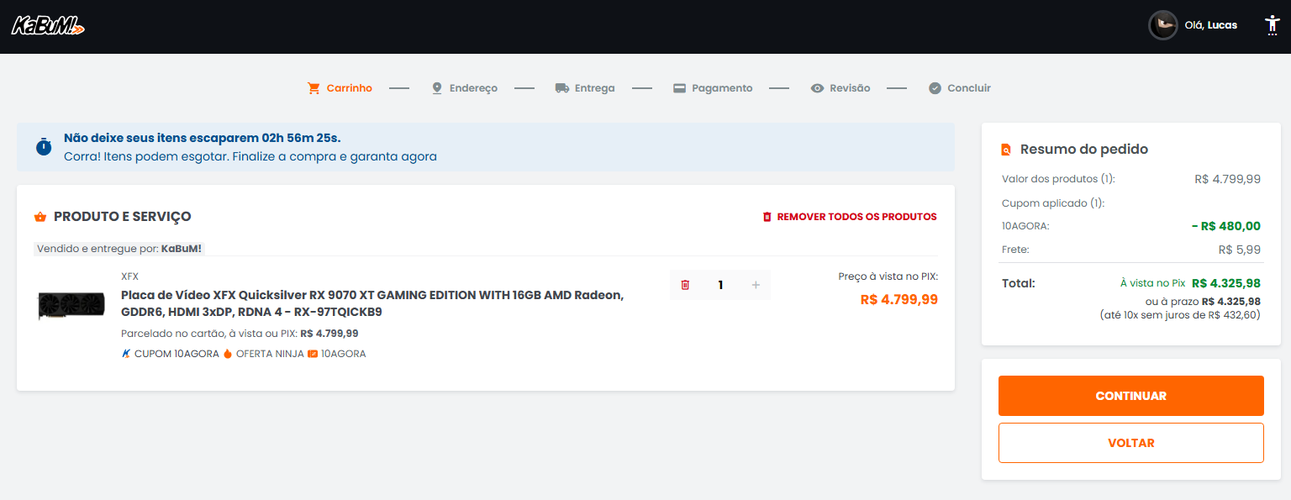Click the countdown timer clock icon

pos(44,147)
